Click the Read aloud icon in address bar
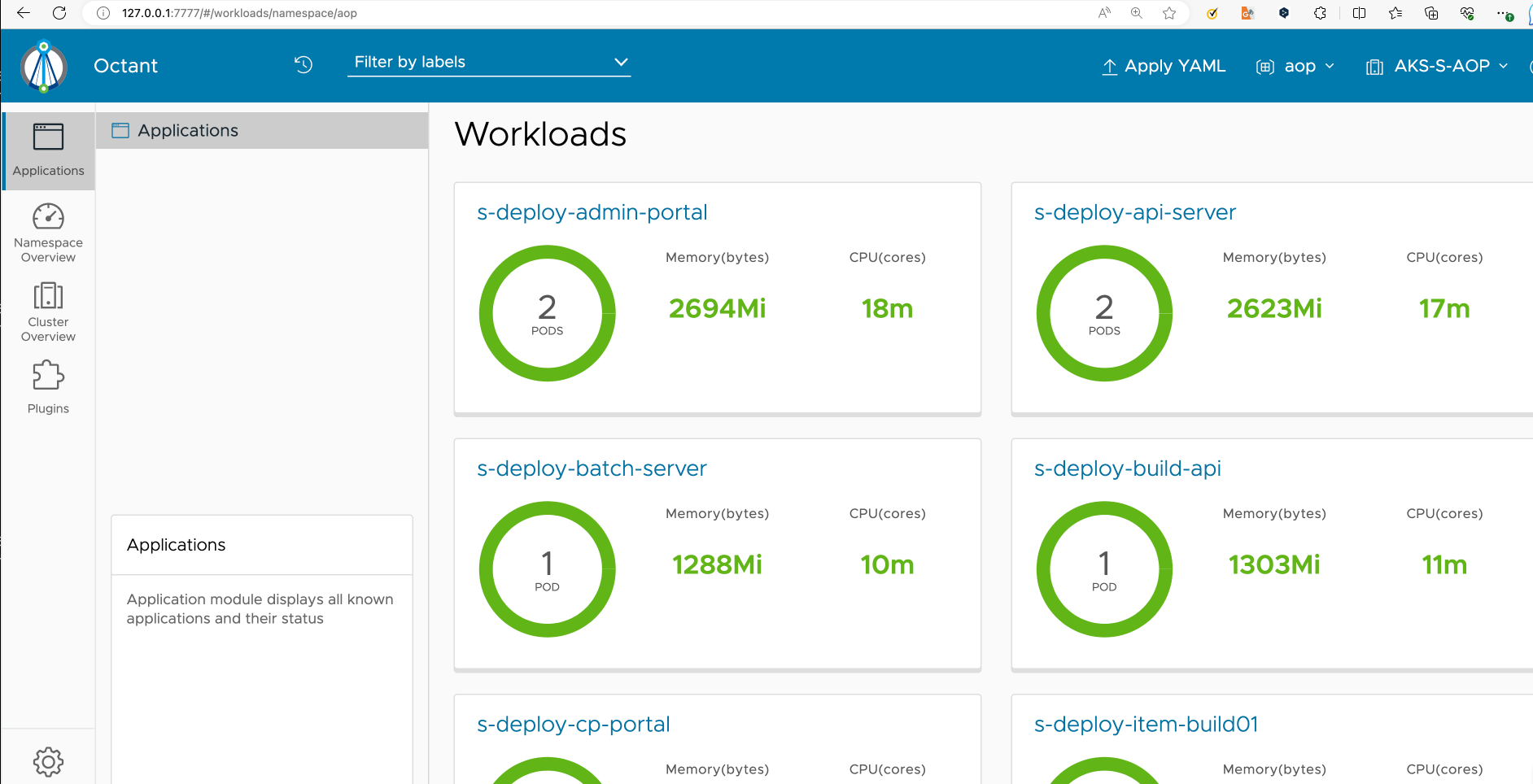 [1104, 13]
